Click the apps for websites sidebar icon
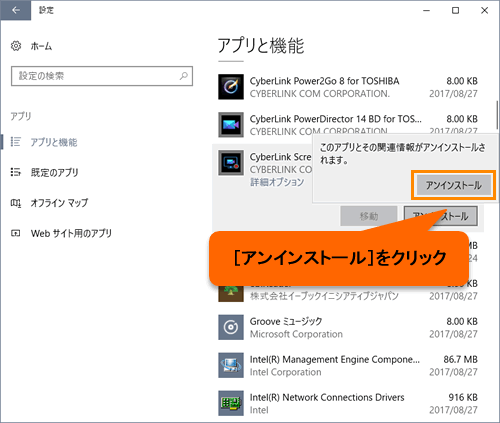This screenshot has height=423, width=500. coord(16,233)
